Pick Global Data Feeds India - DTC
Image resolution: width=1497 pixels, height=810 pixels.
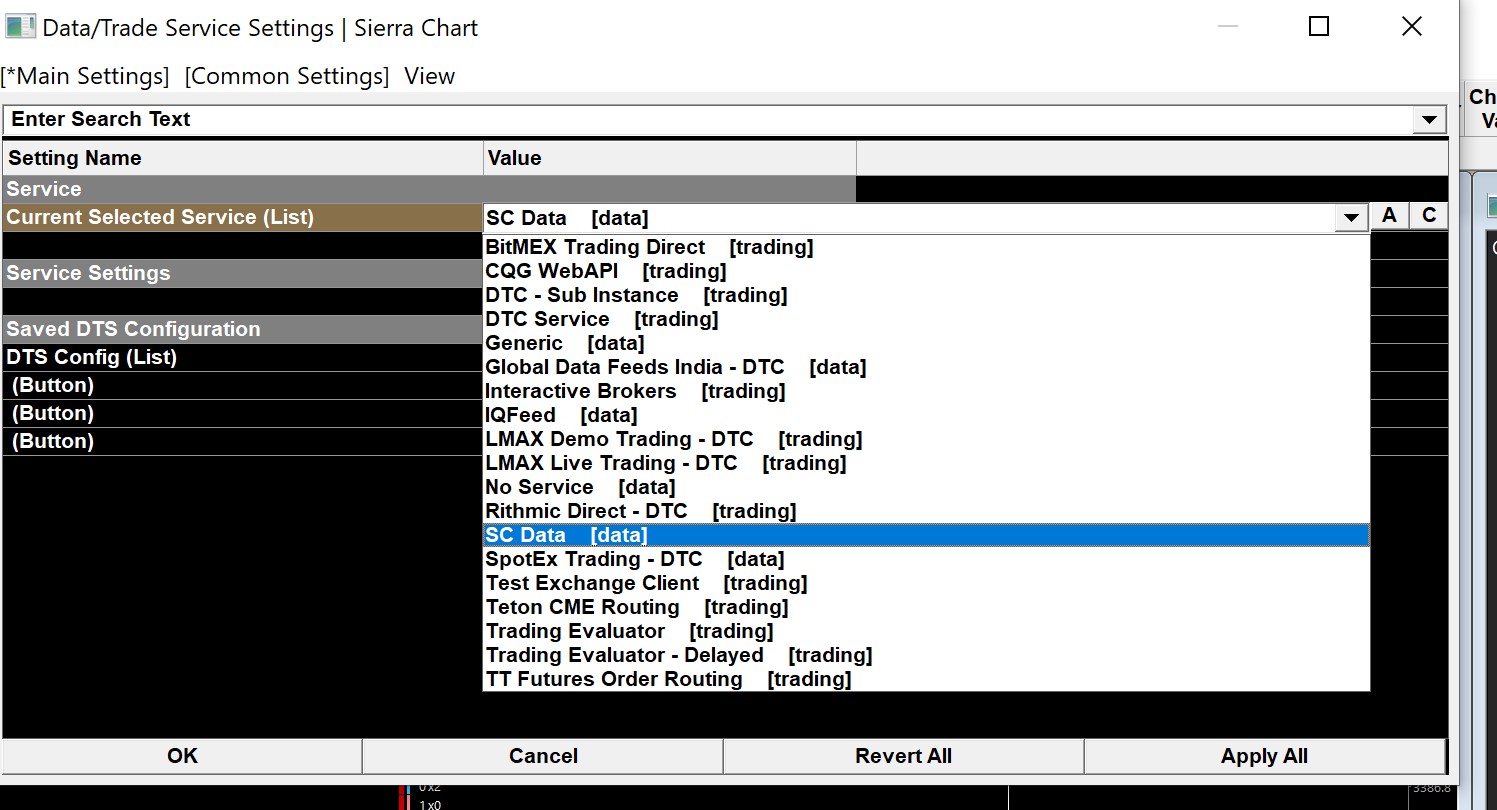(x=926, y=367)
